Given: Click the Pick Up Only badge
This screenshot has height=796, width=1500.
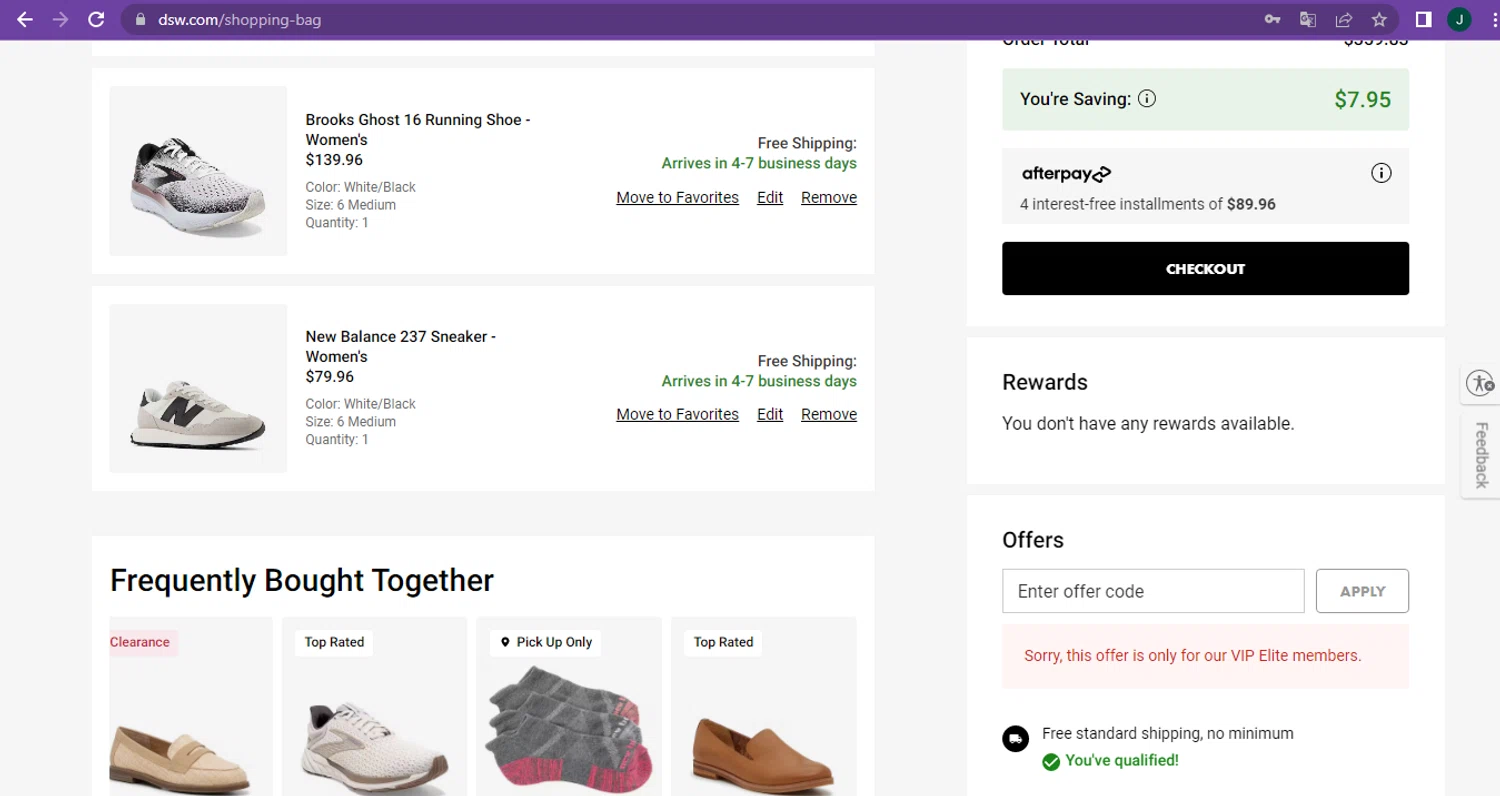Looking at the screenshot, I should pyautogui.click(x=546, y=642).
